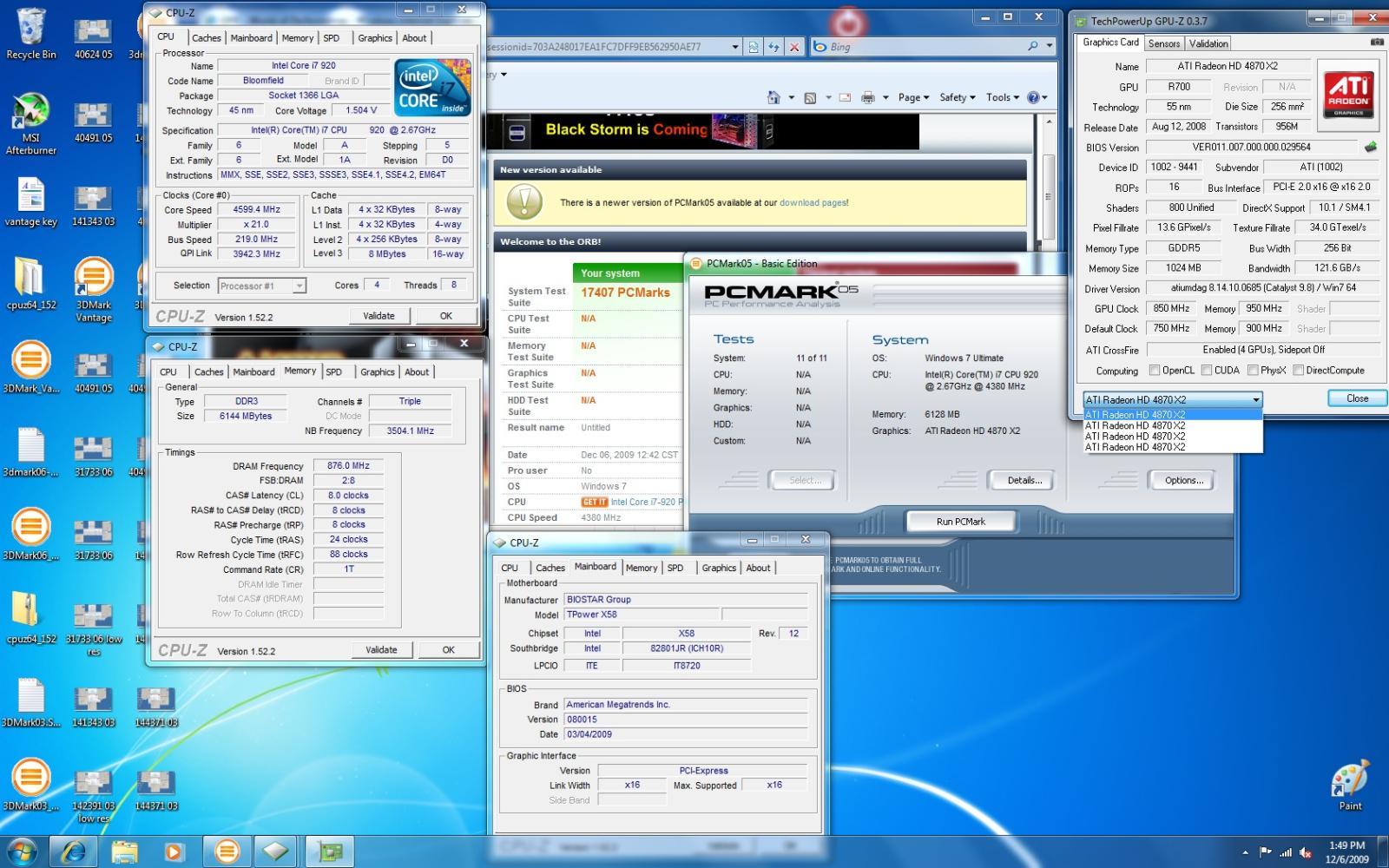Click the Refresh icon next to address bar

click(x=773, y=47)
